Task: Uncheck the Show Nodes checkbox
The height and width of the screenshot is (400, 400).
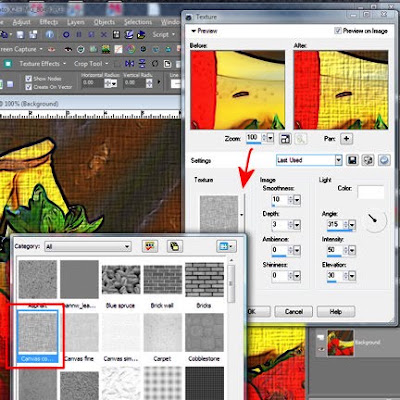Action: (29, 79)
